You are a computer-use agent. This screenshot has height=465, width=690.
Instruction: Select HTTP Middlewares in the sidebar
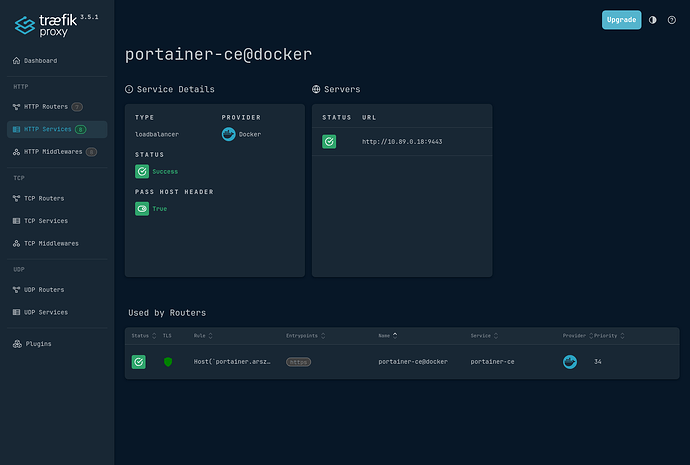click(x=52, y=152)
